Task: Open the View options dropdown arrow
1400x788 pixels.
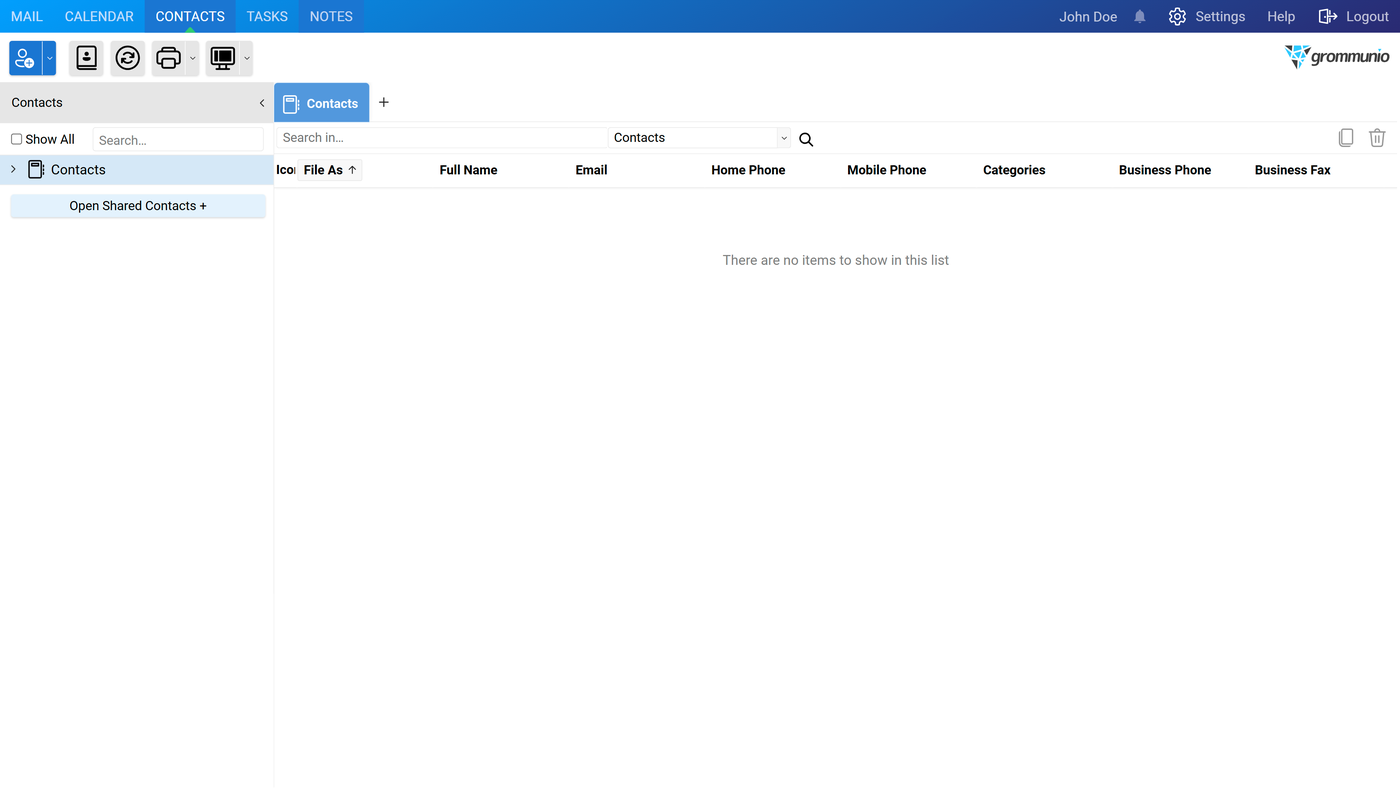Action: tap(247, 59)
